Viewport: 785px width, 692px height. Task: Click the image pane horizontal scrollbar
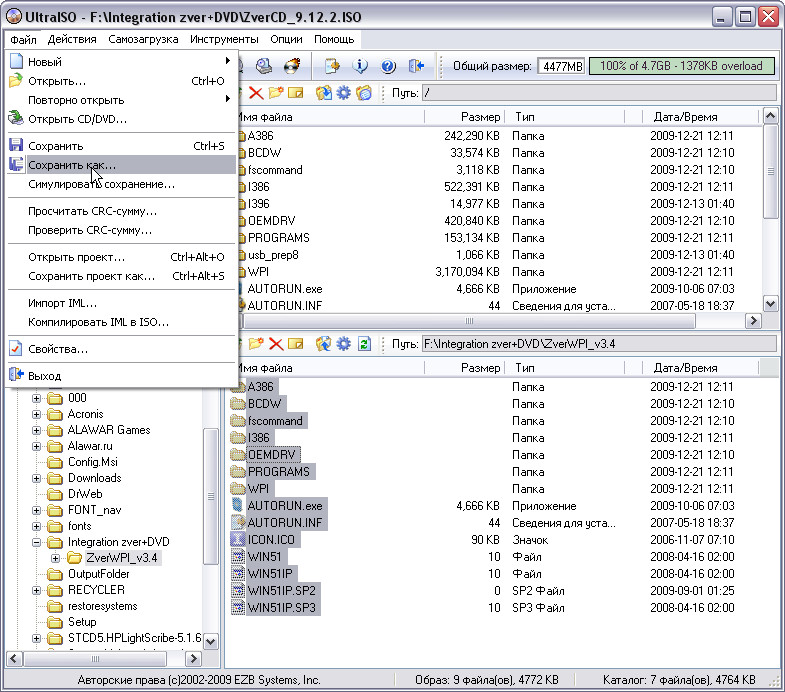click(x=469, y=321)
